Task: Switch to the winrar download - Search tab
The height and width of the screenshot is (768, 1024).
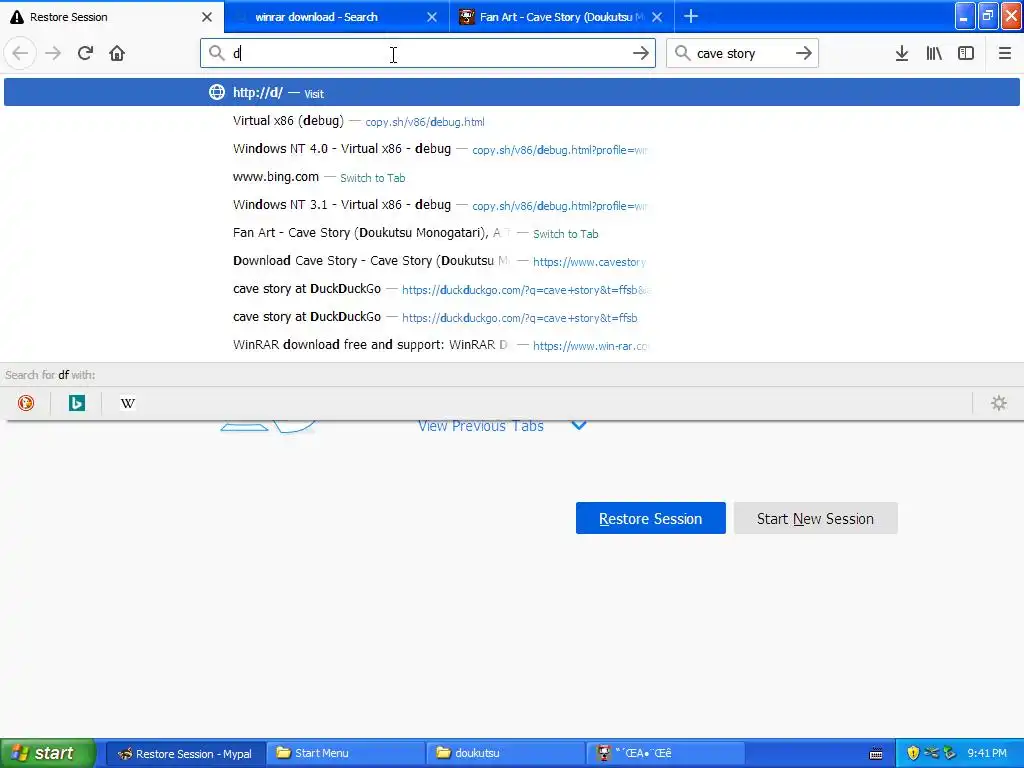Action: pyautogui.click(x=336, y=17)
